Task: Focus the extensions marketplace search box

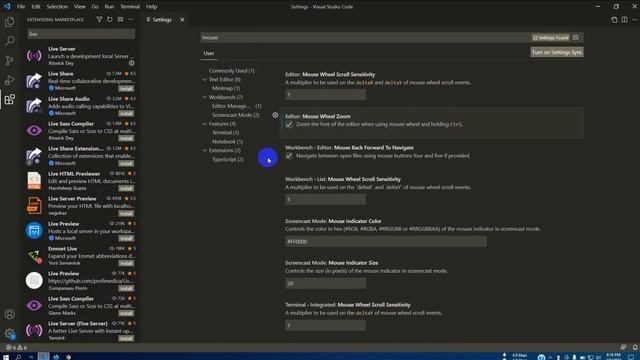Action: pyautogui.click(x=81, y=34)
